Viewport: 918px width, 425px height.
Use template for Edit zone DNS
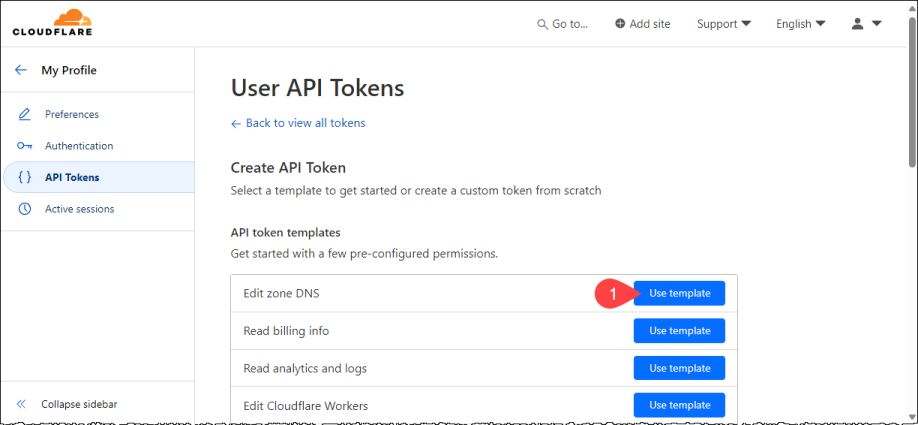679,293
